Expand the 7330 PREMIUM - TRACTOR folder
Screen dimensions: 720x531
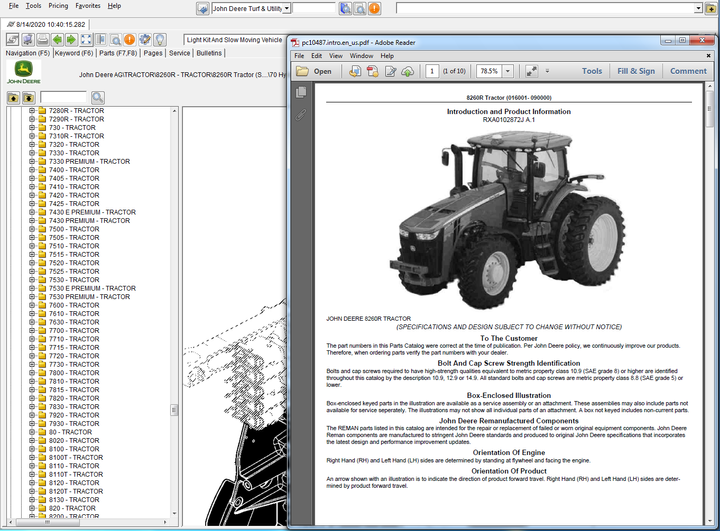(32, 161)
